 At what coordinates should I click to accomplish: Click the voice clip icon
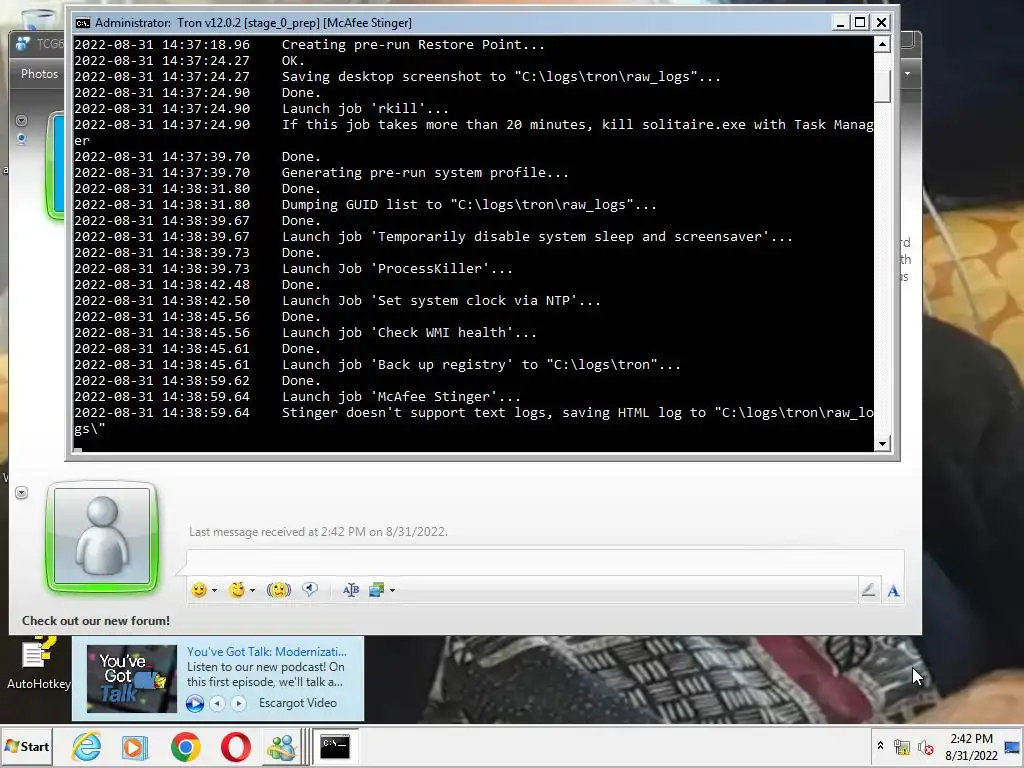point(310,590)
